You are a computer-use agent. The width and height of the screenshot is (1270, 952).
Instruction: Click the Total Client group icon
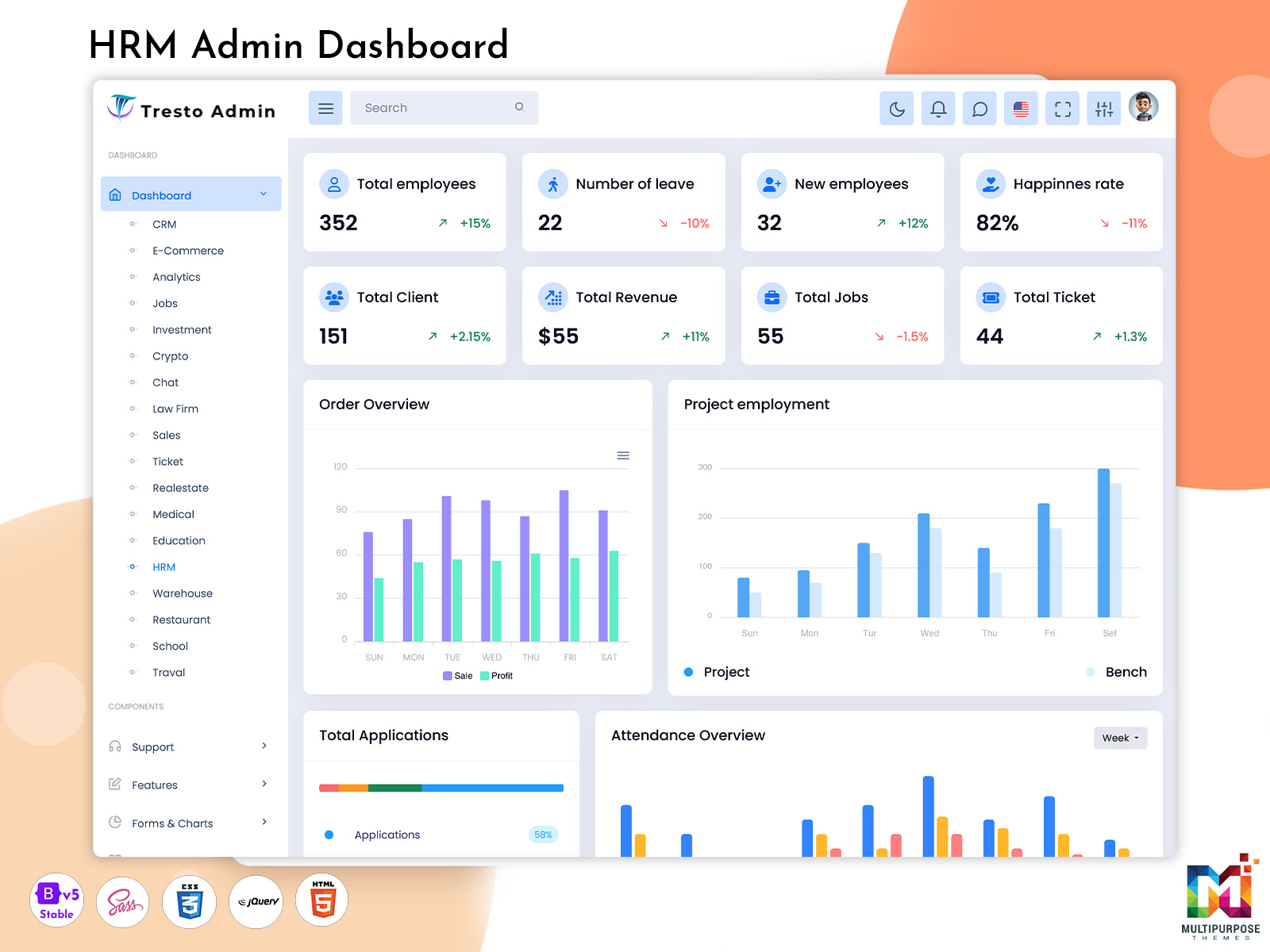[334, 297]
